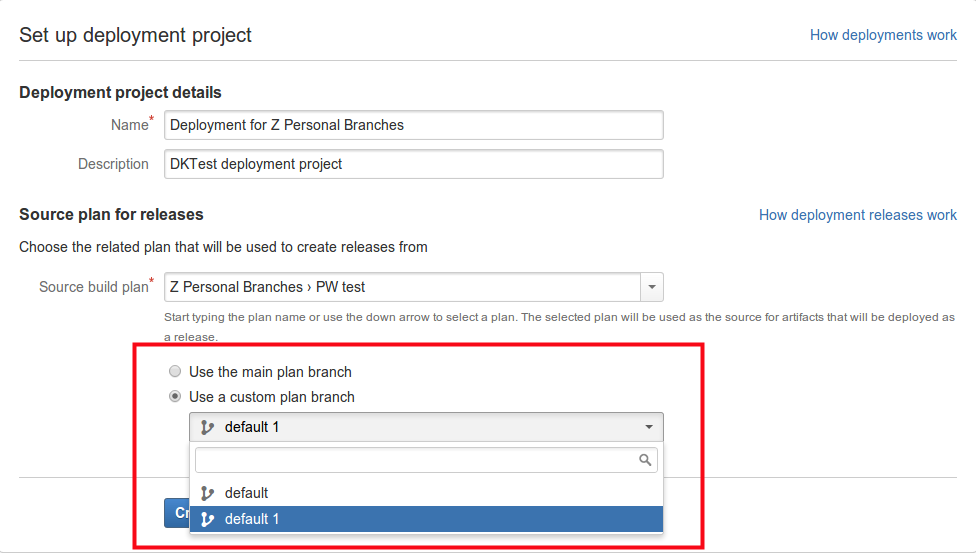Choose the default branch option
This screenshot has height=553, width=976.
click(426, 493)
